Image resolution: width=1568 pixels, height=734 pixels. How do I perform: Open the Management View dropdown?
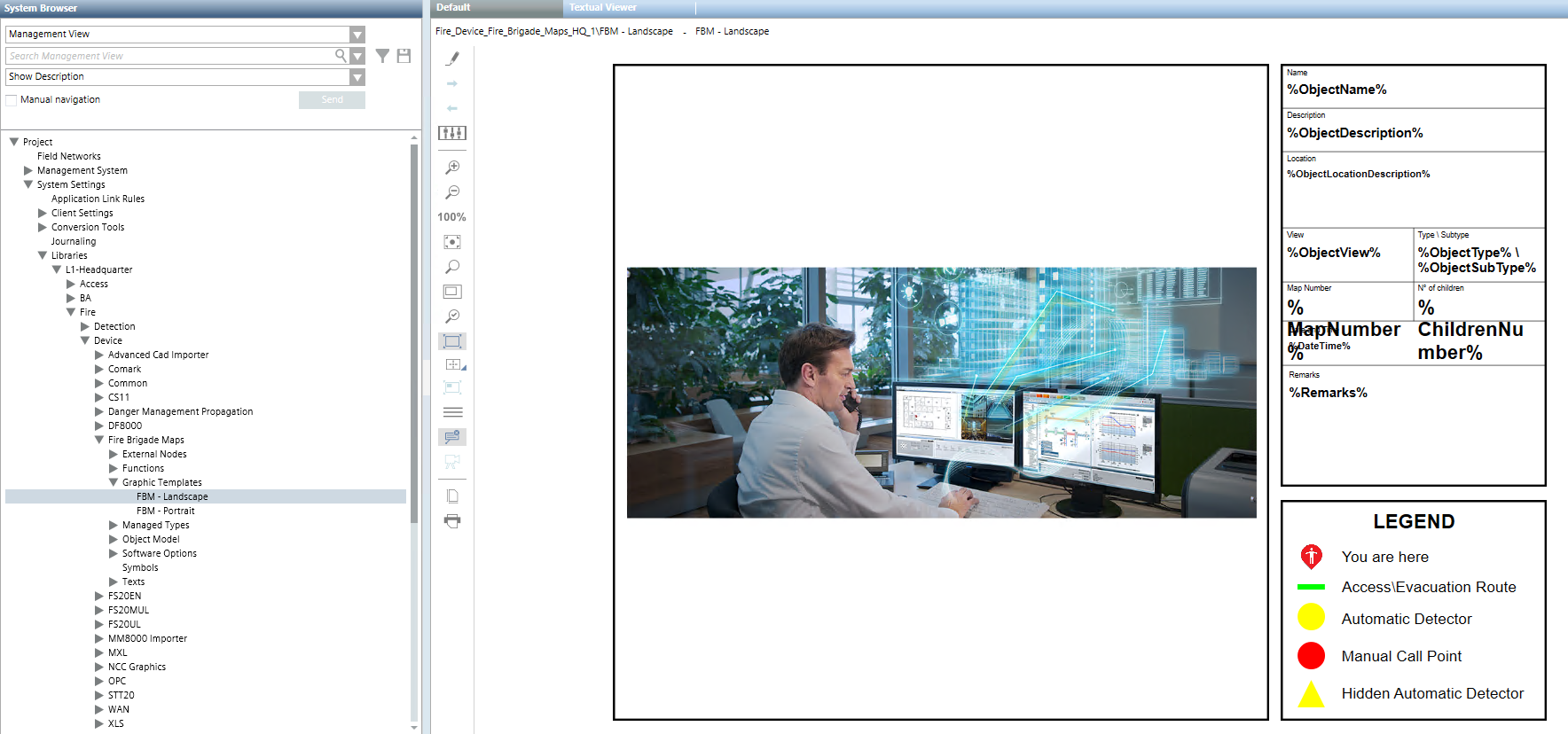coord(357,35)
